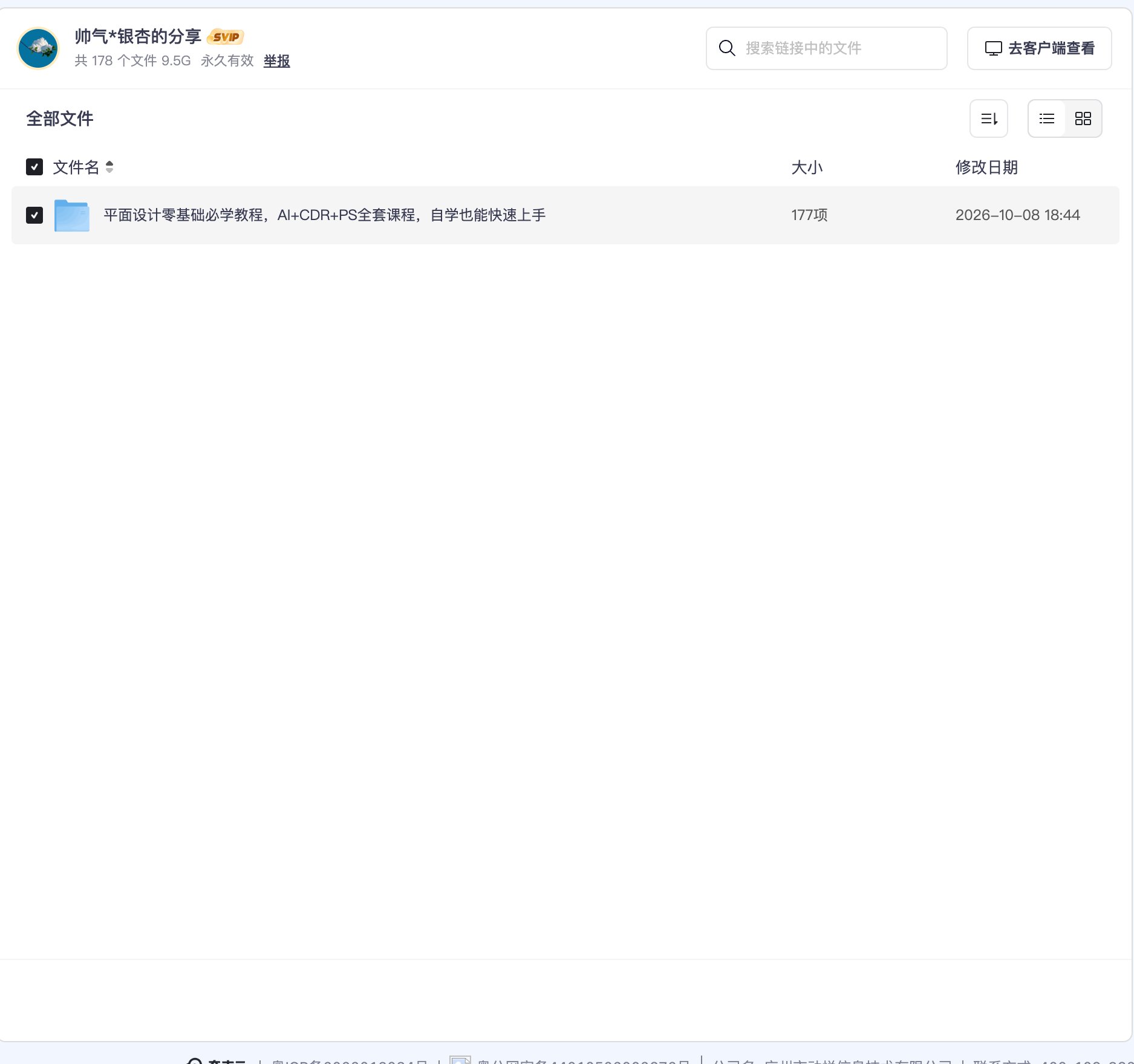Click the SVIP badge icon
Image resolution: width=1134 pixels, height=1064 pixels.
click(x=226, y=37)
